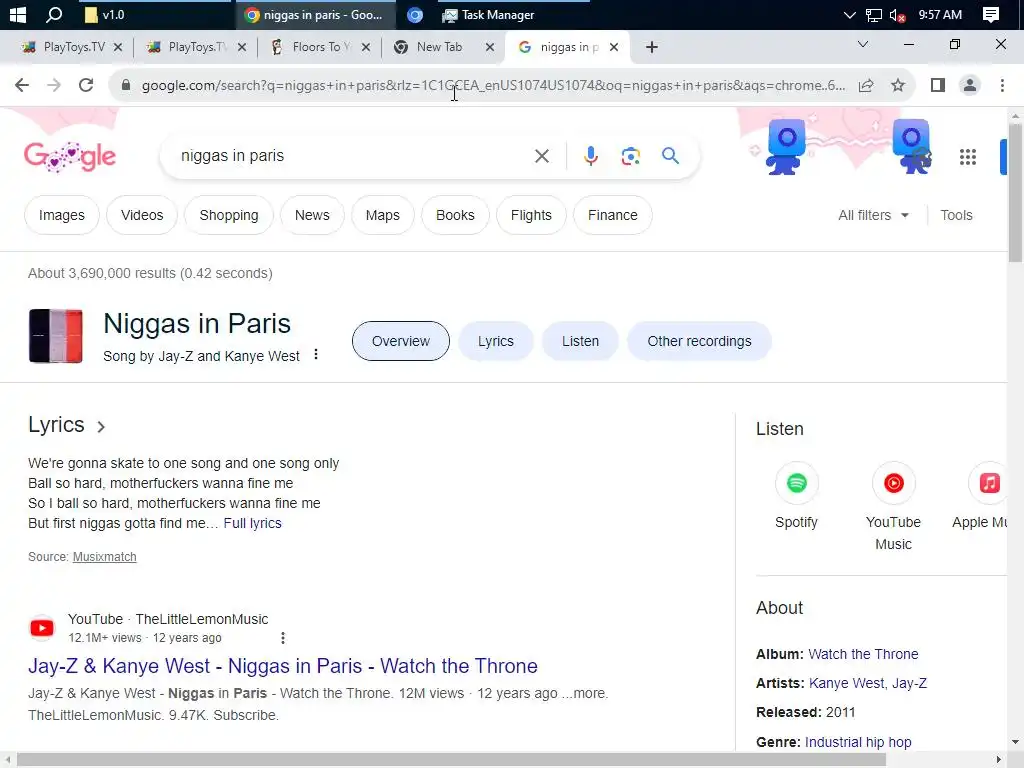1024x768 pixels.
Task: Open the Google apps grid
Action: [x=968, y=157]
